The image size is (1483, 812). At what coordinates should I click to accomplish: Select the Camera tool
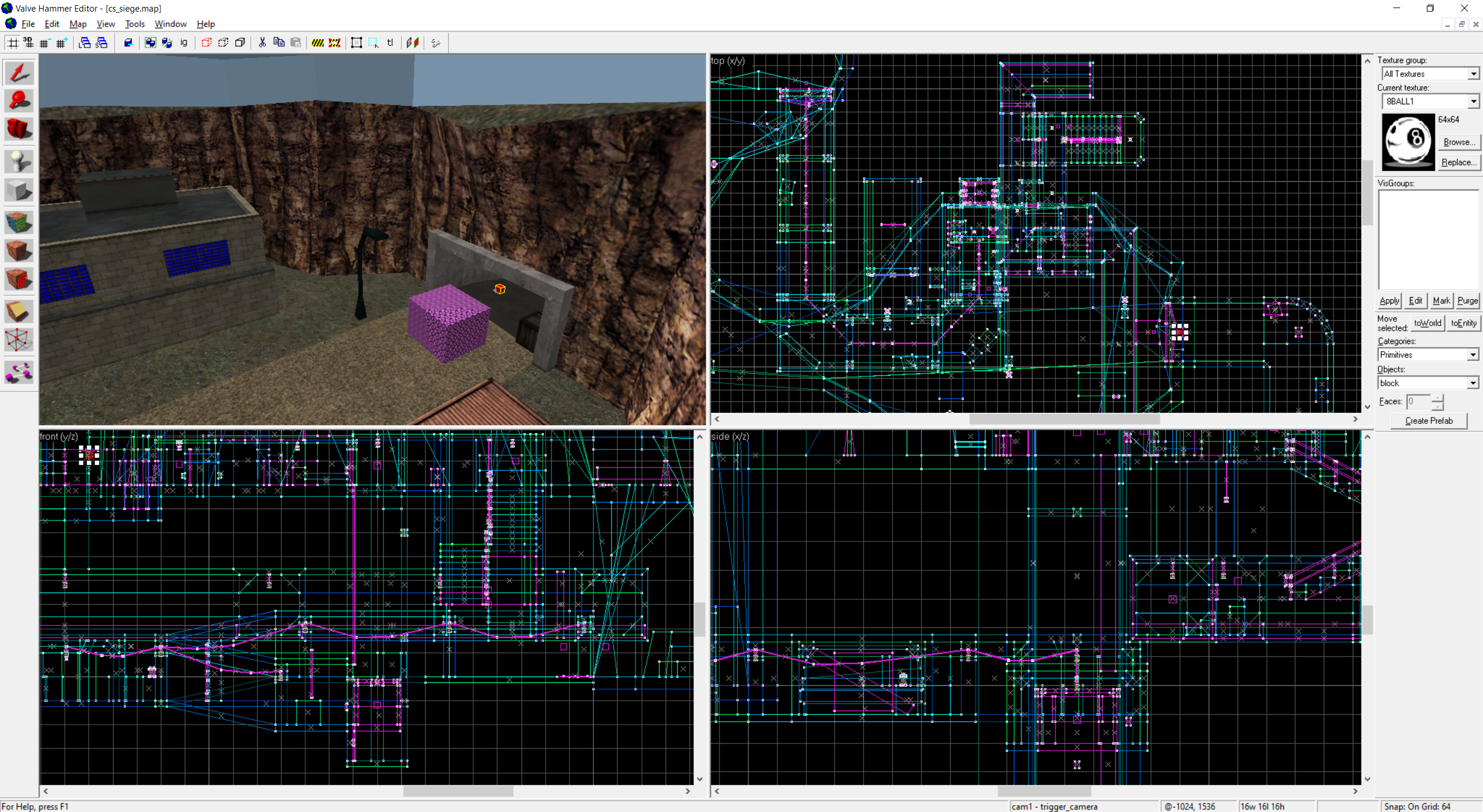click(x=19, y=129)
